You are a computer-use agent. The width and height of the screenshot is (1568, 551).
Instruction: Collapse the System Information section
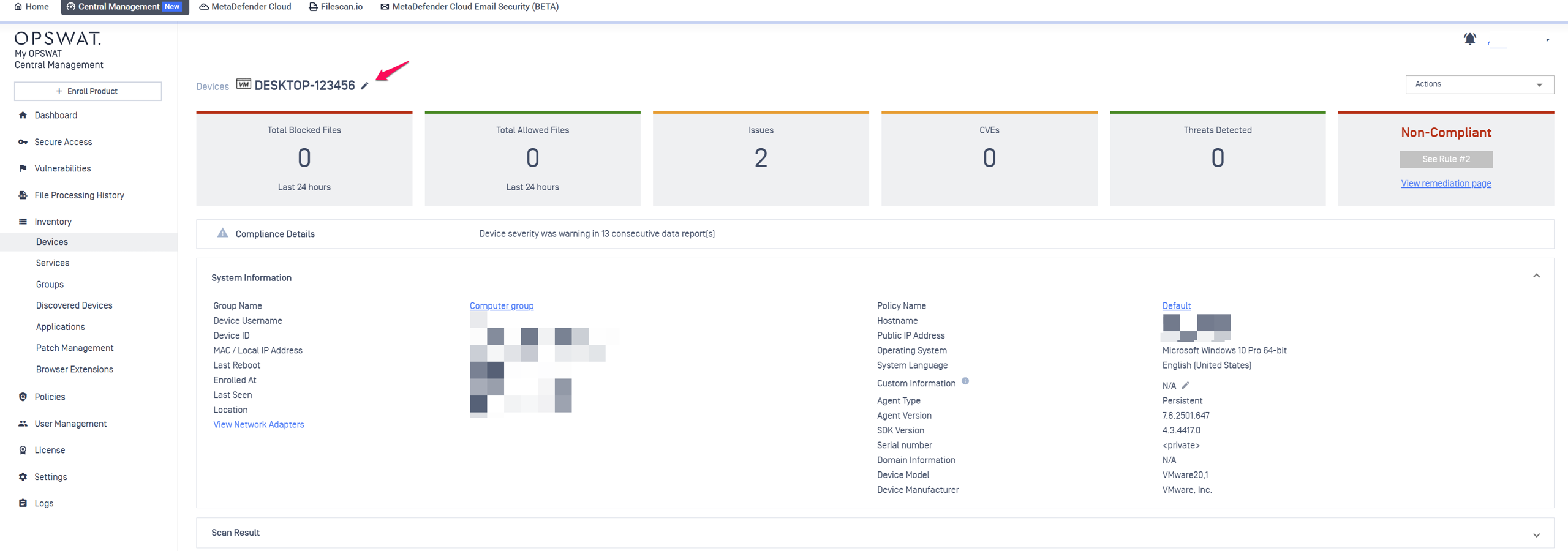pyautogui.click(x=1536, y=276)
